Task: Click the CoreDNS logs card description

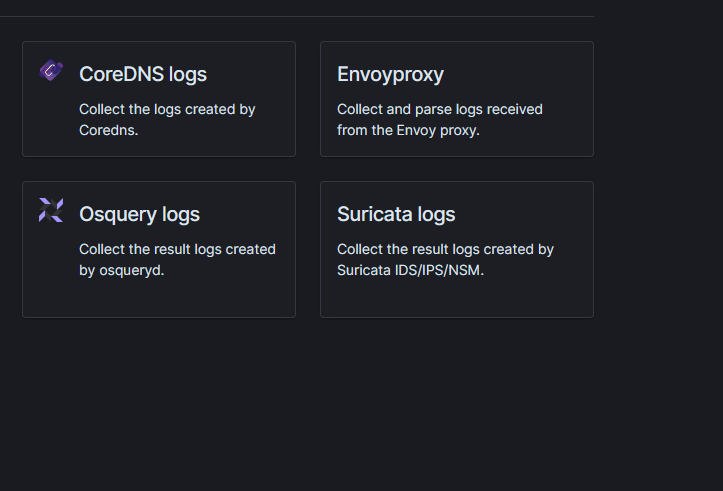Action: tap(167, 119)
